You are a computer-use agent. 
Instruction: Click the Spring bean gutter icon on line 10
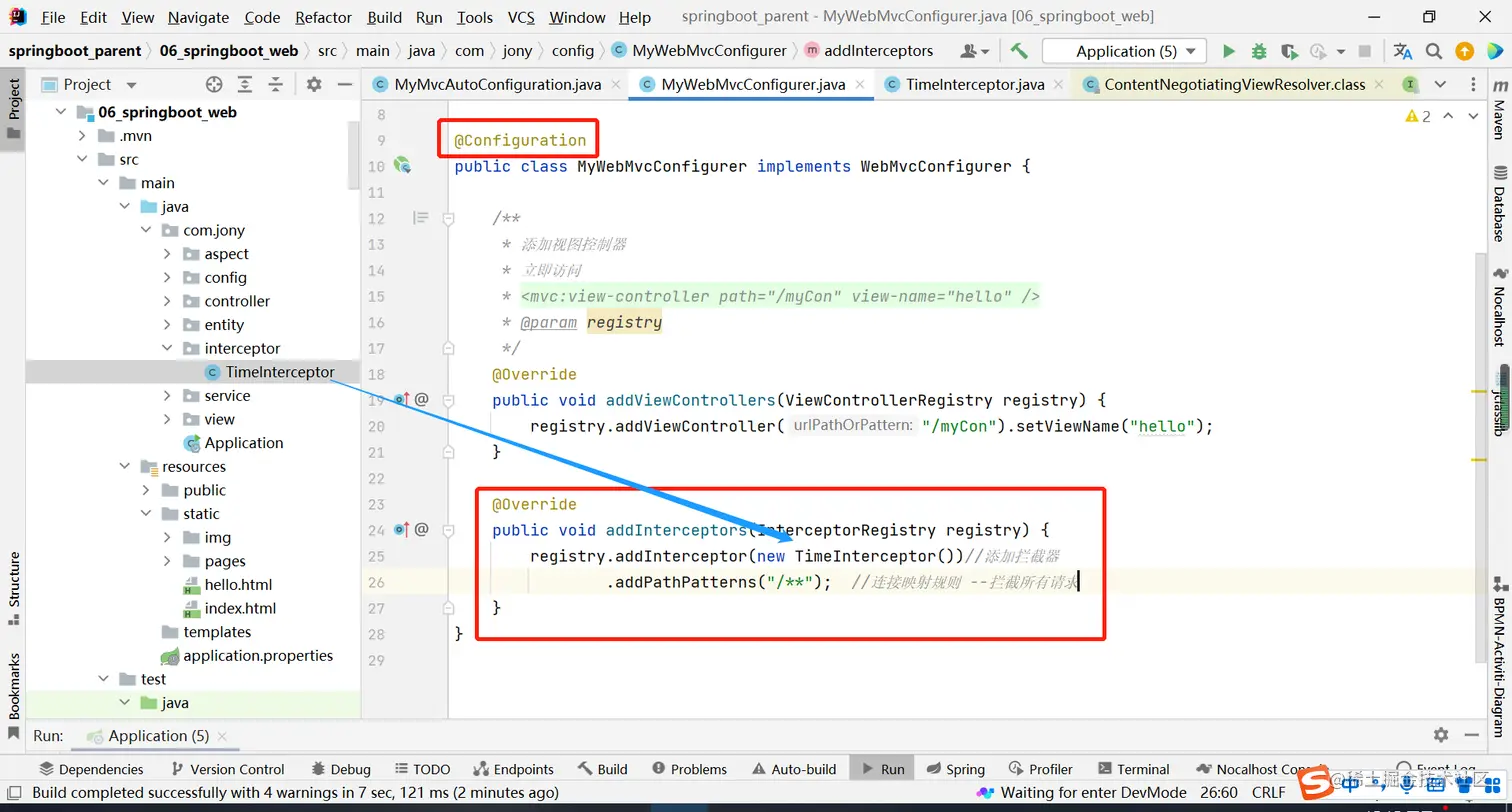click(x=403, y=165)
